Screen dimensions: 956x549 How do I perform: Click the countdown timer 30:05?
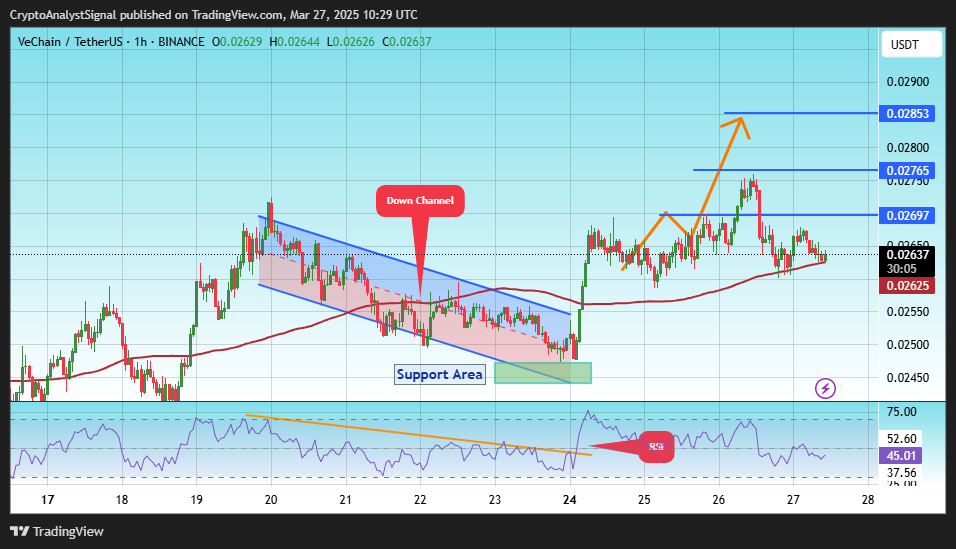902,269
